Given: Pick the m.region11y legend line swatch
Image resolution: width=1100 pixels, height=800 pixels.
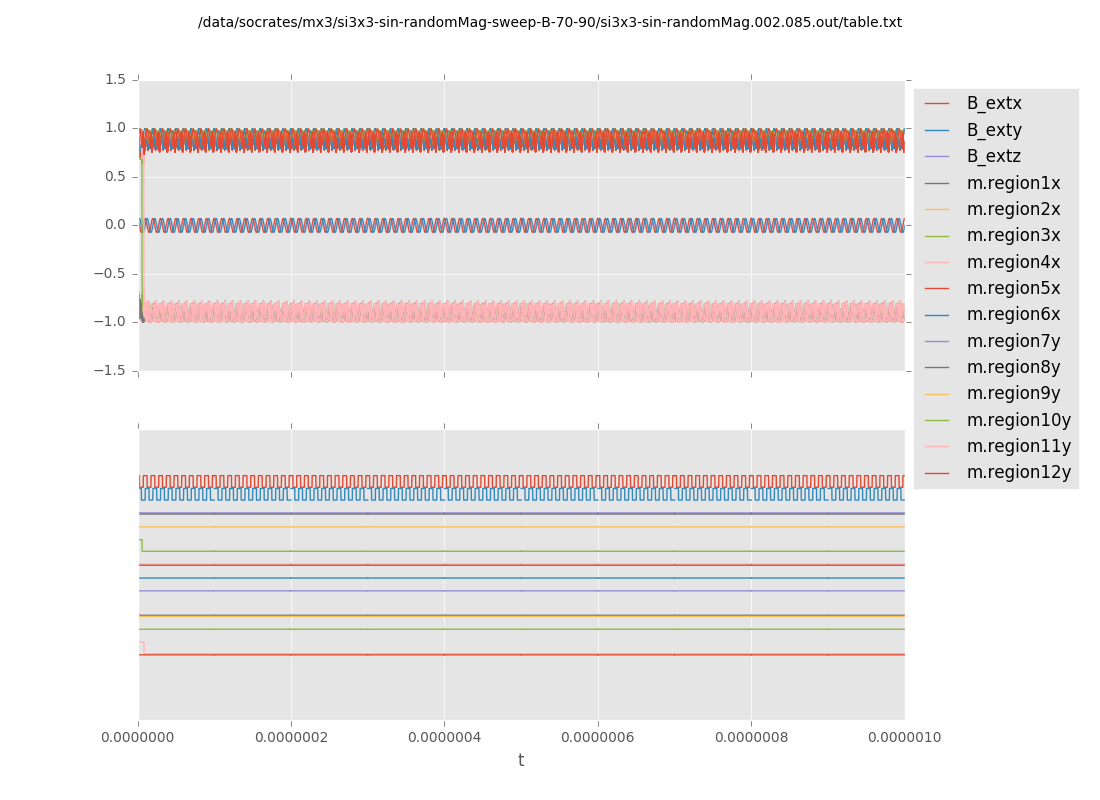Looking at the screenshot, I should pyautogui.click(x=937, y=447).
